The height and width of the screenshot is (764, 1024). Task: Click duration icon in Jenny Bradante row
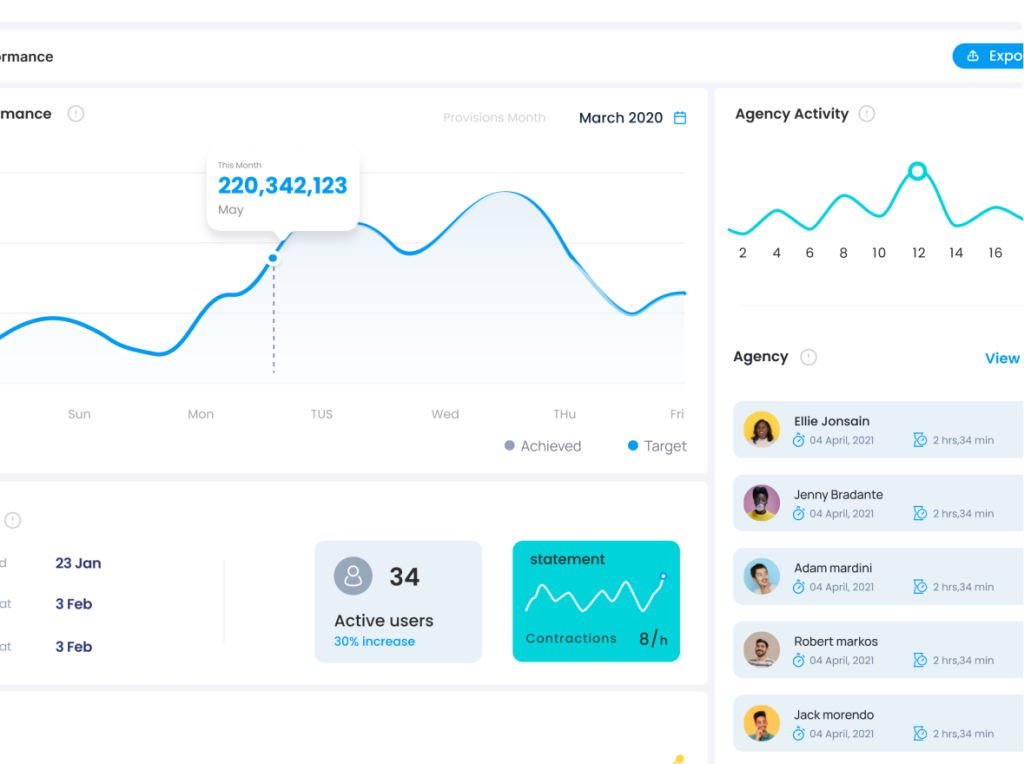click(920, 513)
